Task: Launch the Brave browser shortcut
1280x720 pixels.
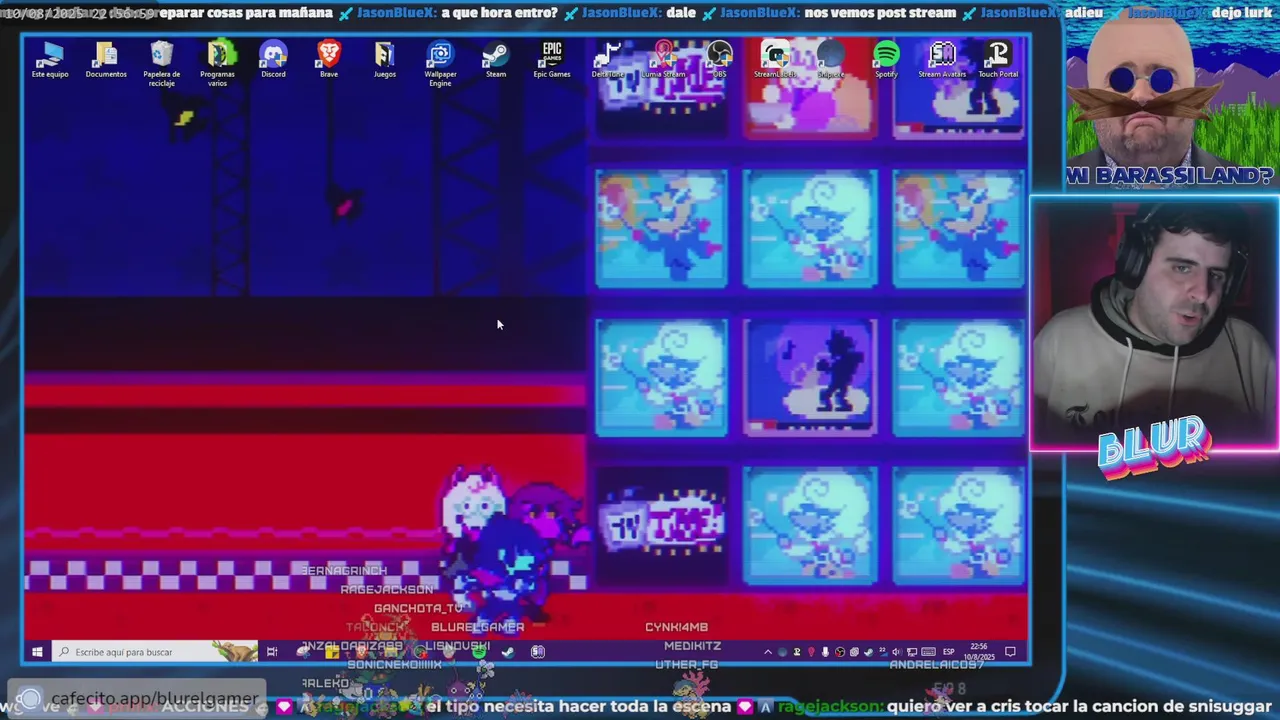Action: (329, 60)
